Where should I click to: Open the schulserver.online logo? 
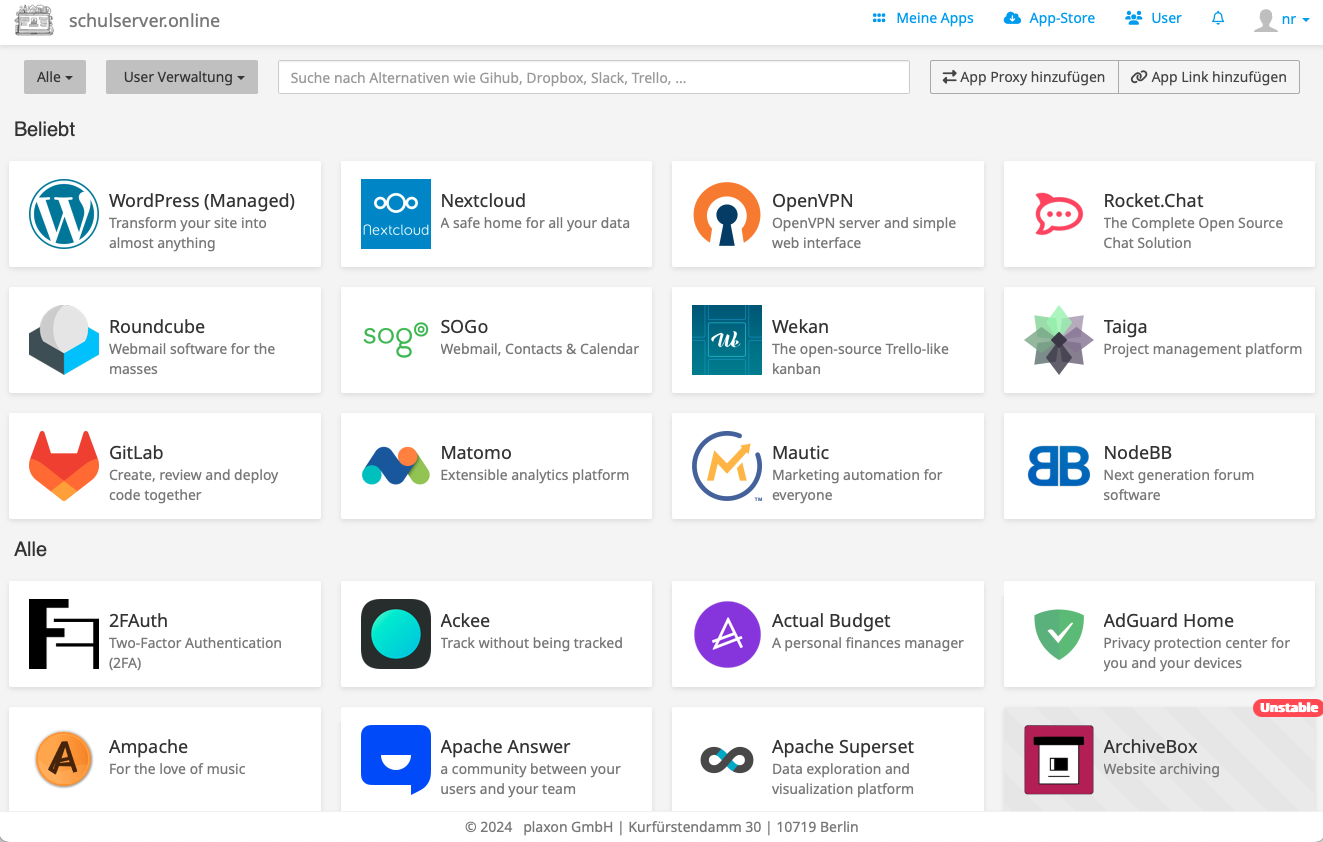33,19
